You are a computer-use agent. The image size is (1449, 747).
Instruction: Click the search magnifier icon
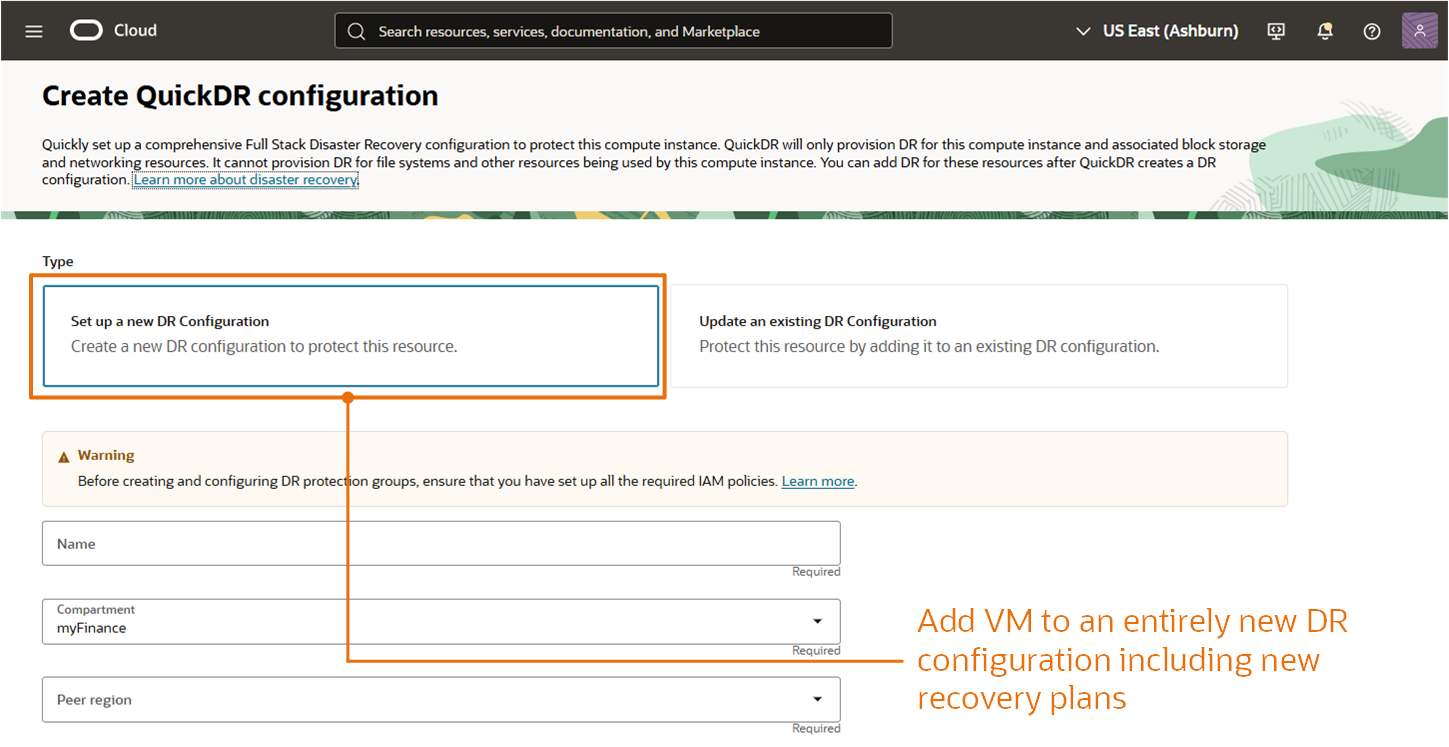(357, 31)
